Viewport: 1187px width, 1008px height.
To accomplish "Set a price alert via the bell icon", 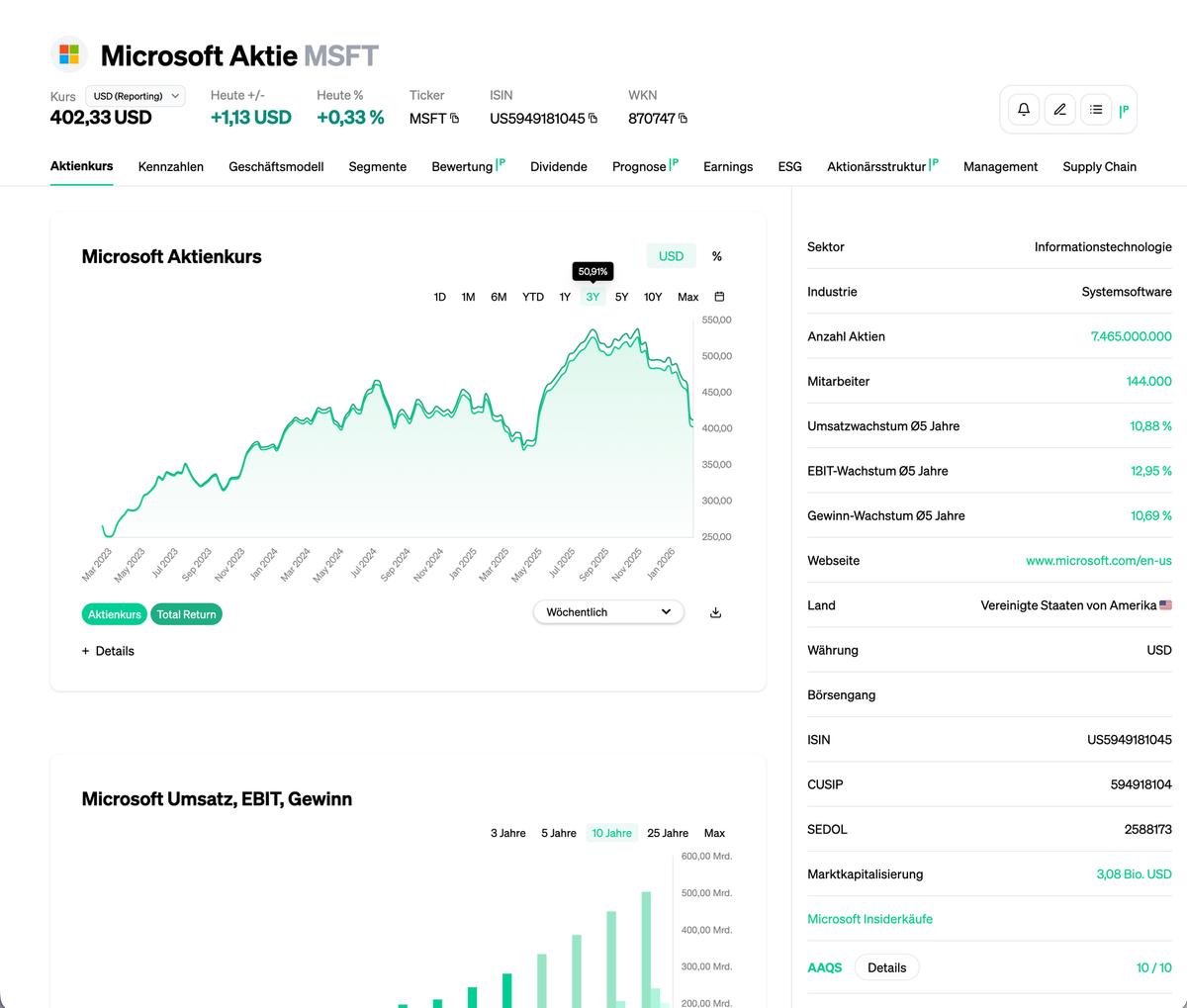I will (1024, 109).
